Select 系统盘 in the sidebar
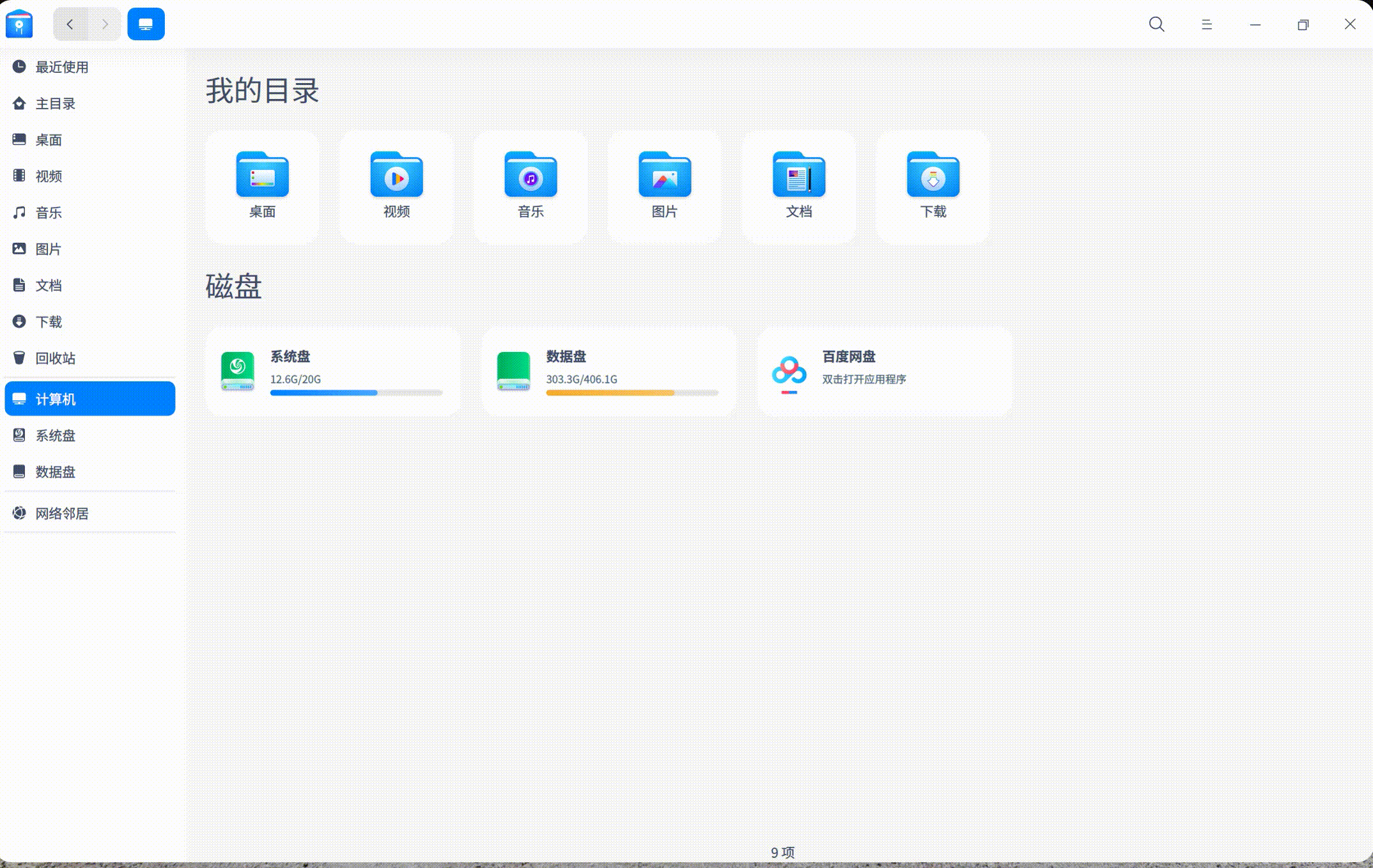This screenshot has height=868, width=1373. 55,435
